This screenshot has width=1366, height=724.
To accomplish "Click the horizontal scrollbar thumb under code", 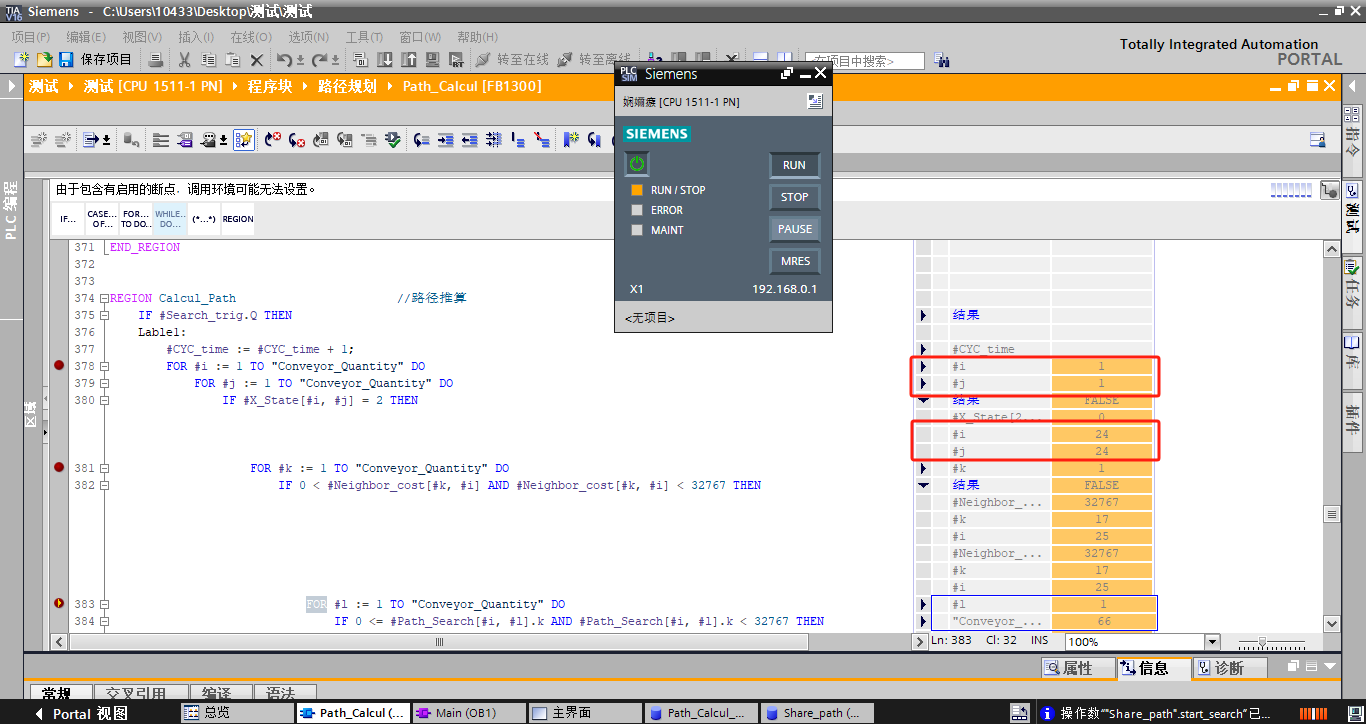I will tap(438, 642).
